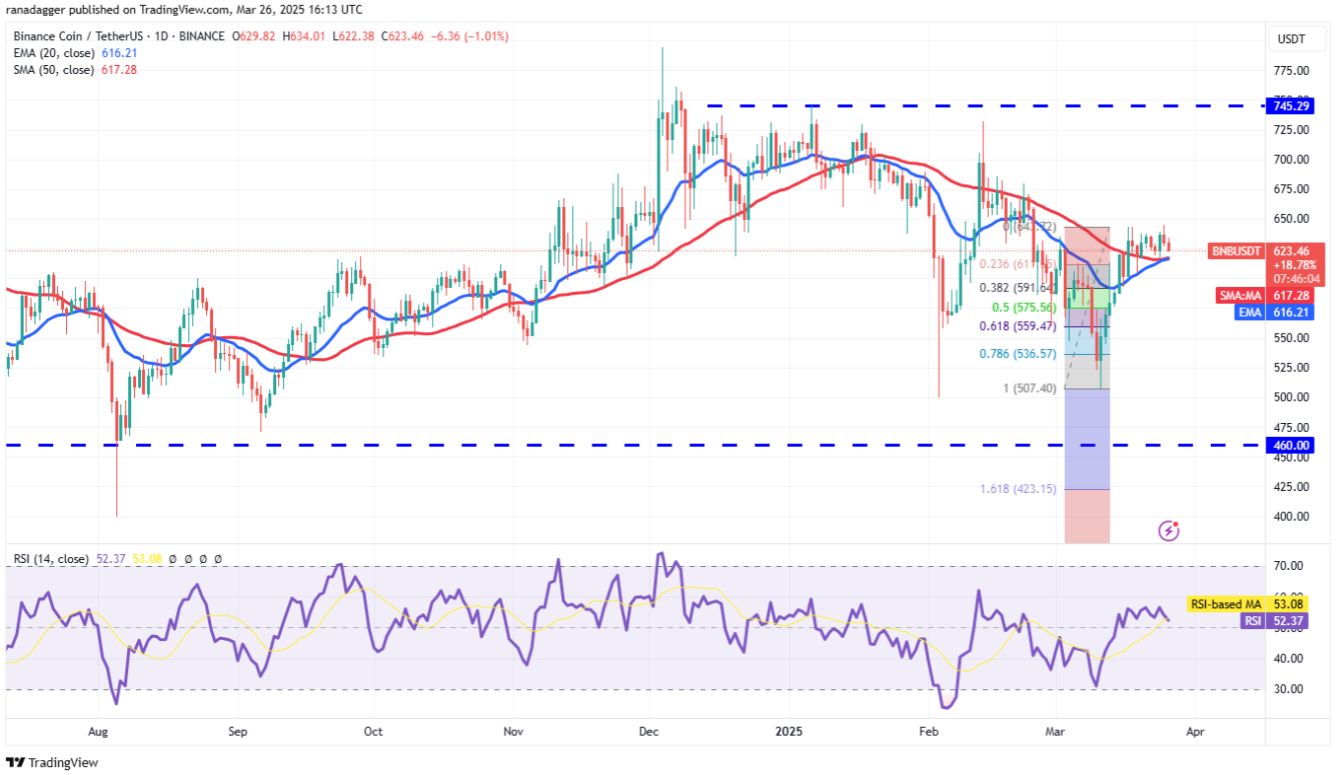Click the Feb label on the time axis

point(930,733)
